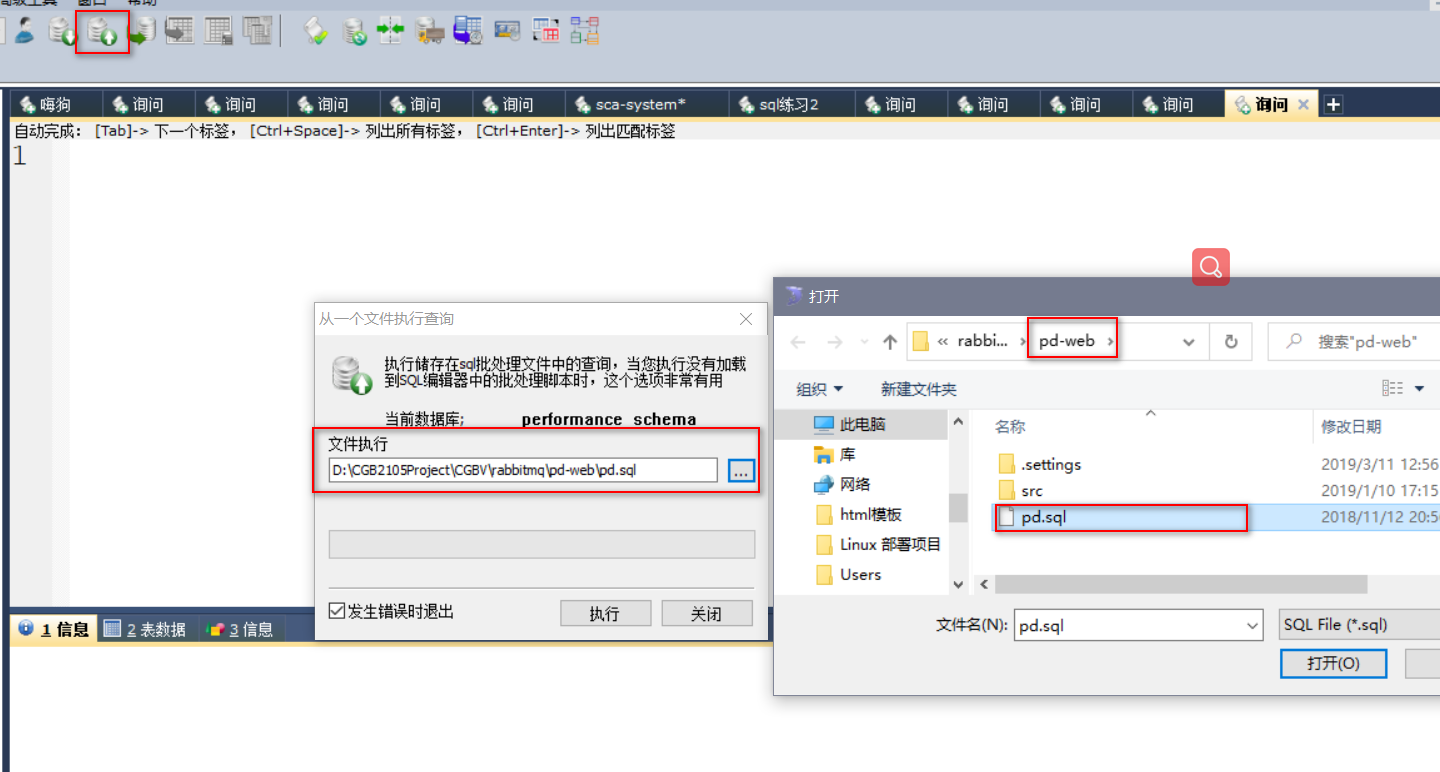Click the rabbi... breadcrumb segment
1440x772 pixels.
pyautogui.click(x=983, y=341)
